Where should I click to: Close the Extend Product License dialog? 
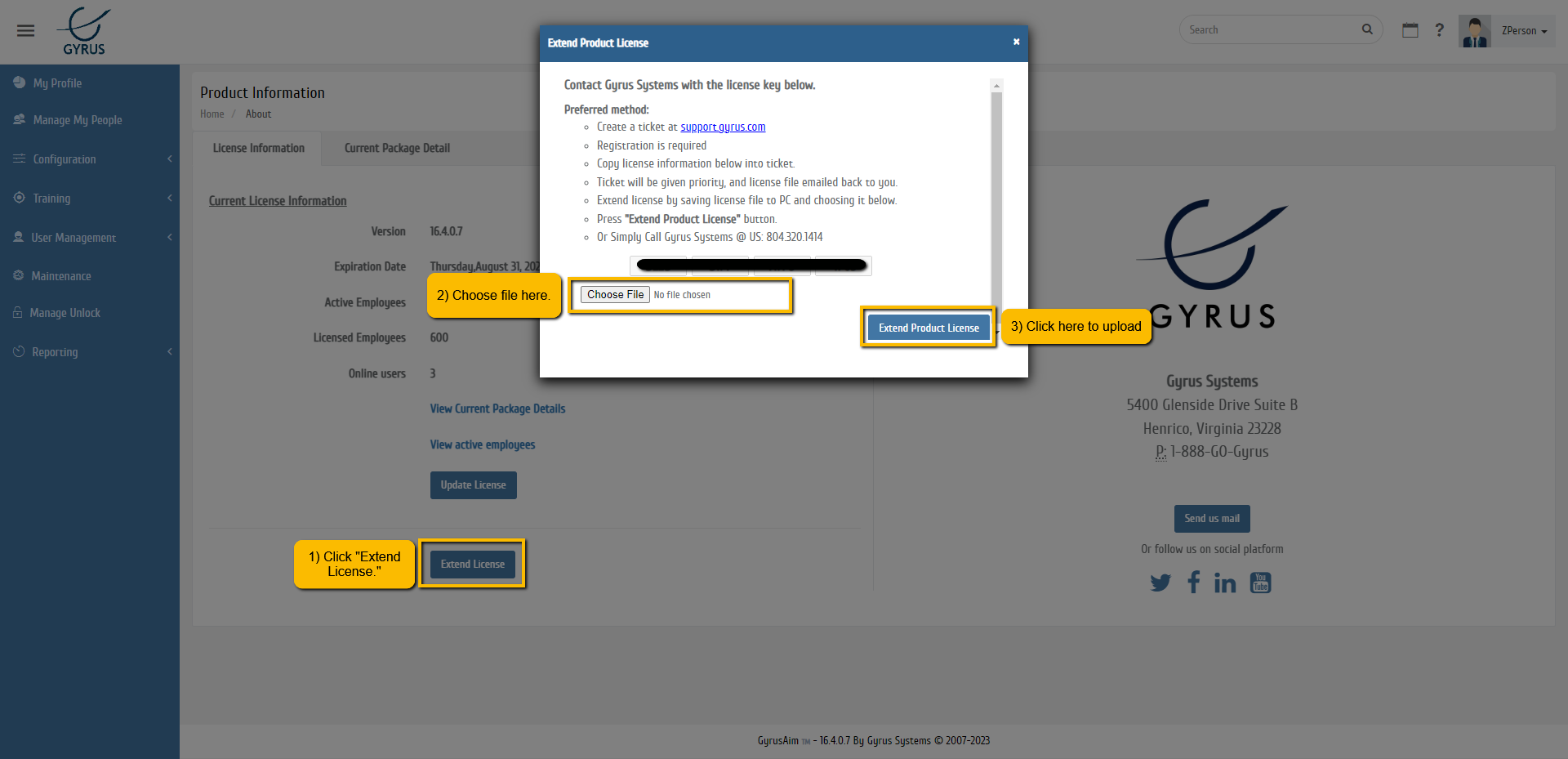[1016, 42]
